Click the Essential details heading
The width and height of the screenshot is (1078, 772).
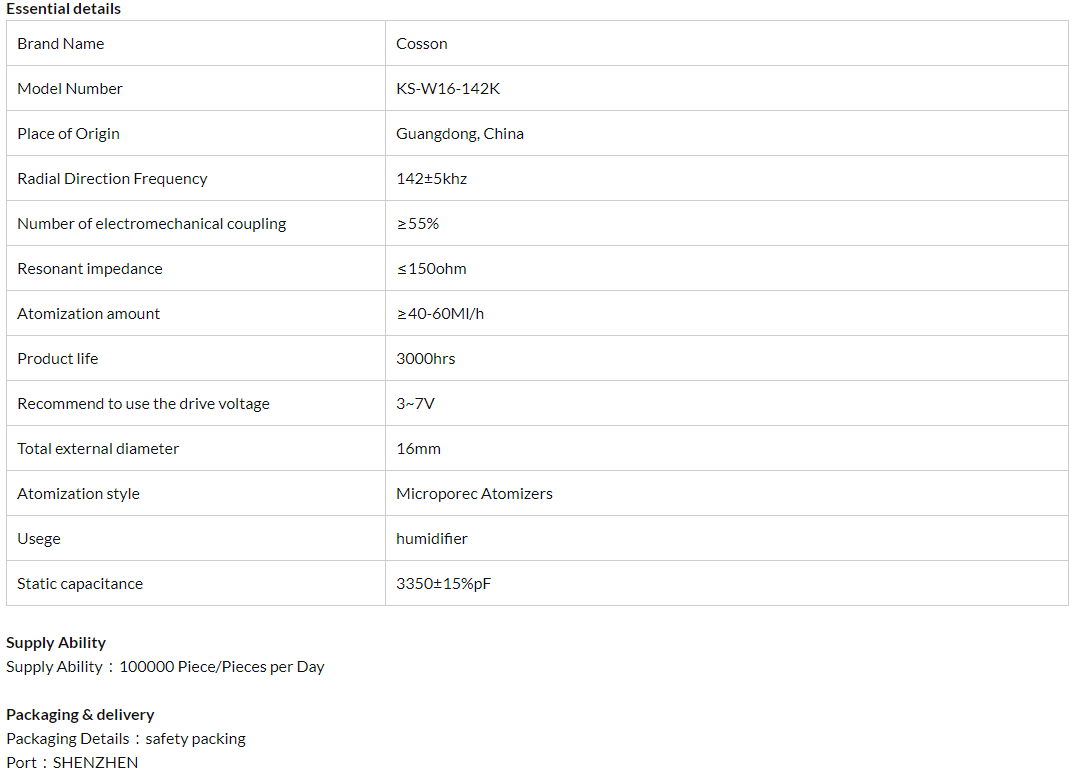click(x=63, y=9)
